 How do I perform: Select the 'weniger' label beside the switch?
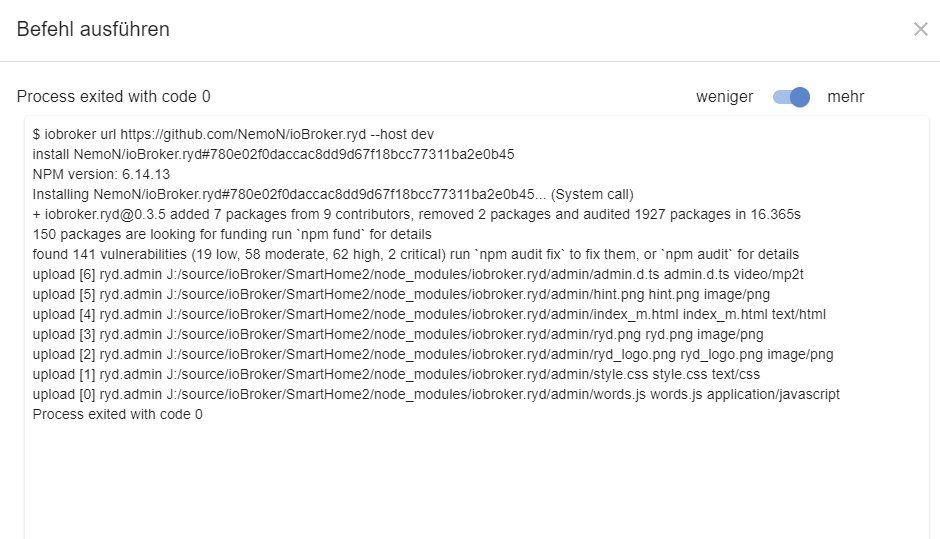click(x=724, y=97)
